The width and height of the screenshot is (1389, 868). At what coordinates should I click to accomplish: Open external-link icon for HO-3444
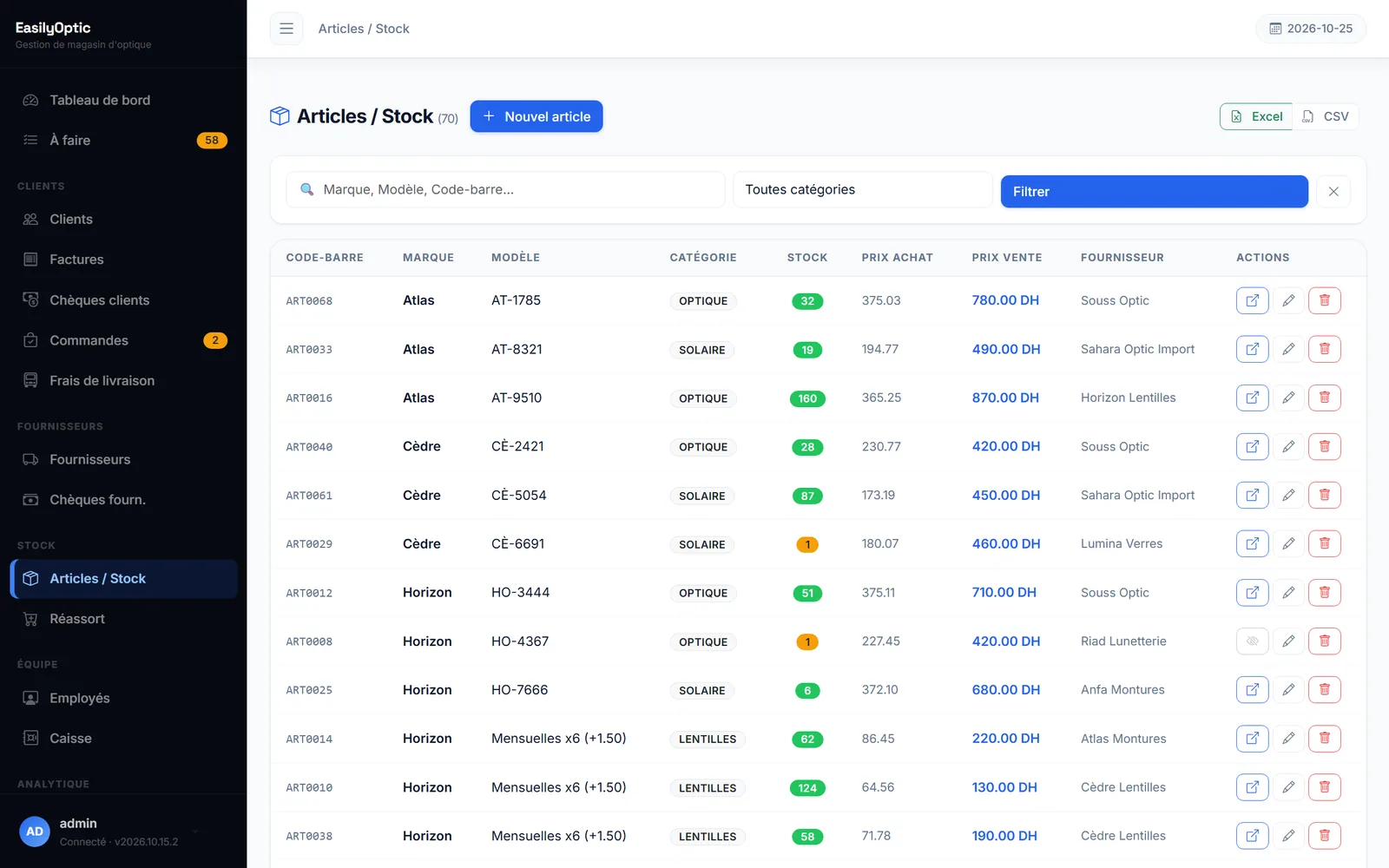[1252, 593]
